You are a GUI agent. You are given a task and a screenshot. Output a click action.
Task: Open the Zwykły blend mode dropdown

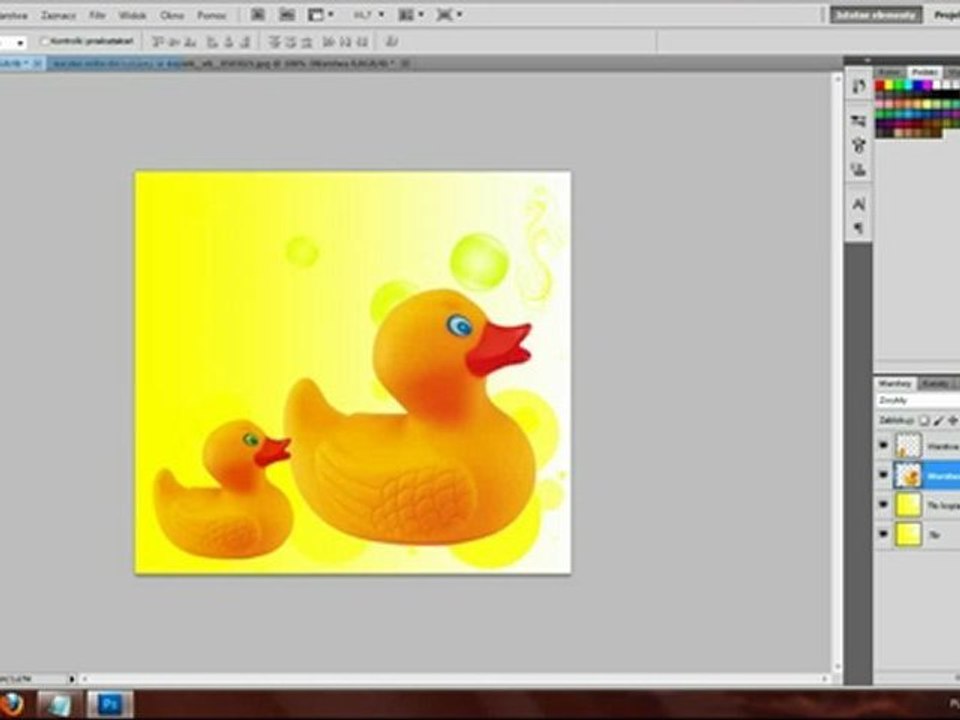[x=918, y=400]
